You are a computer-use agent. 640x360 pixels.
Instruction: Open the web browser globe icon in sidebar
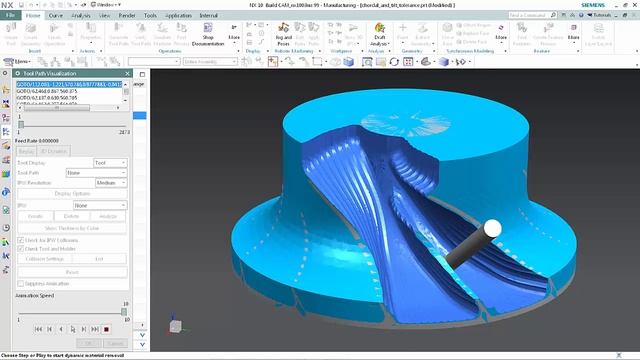tap(6, 192)
